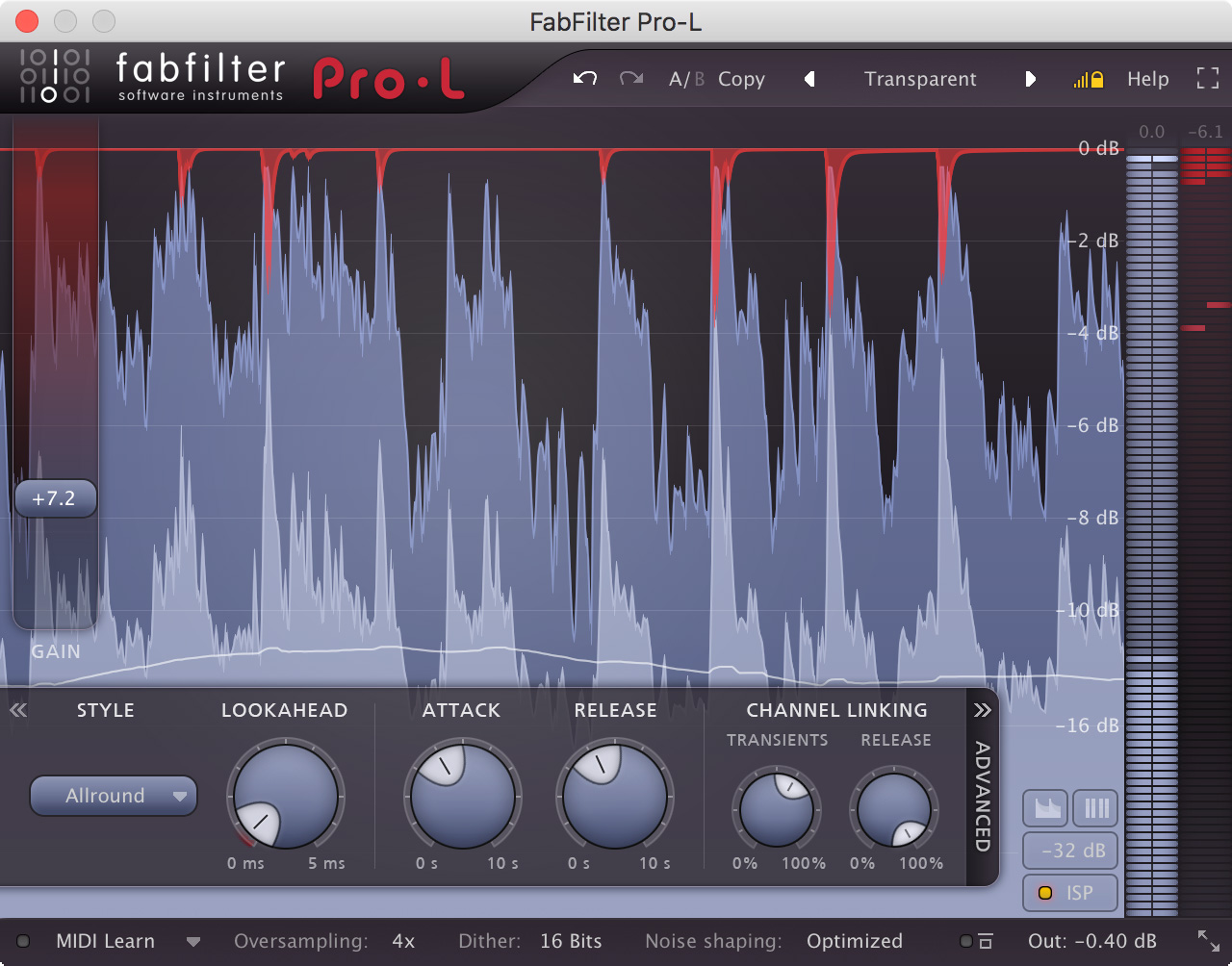This screenshot has width=1232, height=966.
Task: Collapse the ADVANCED panel with the chevrons
Action: click(x=982, y=711)
